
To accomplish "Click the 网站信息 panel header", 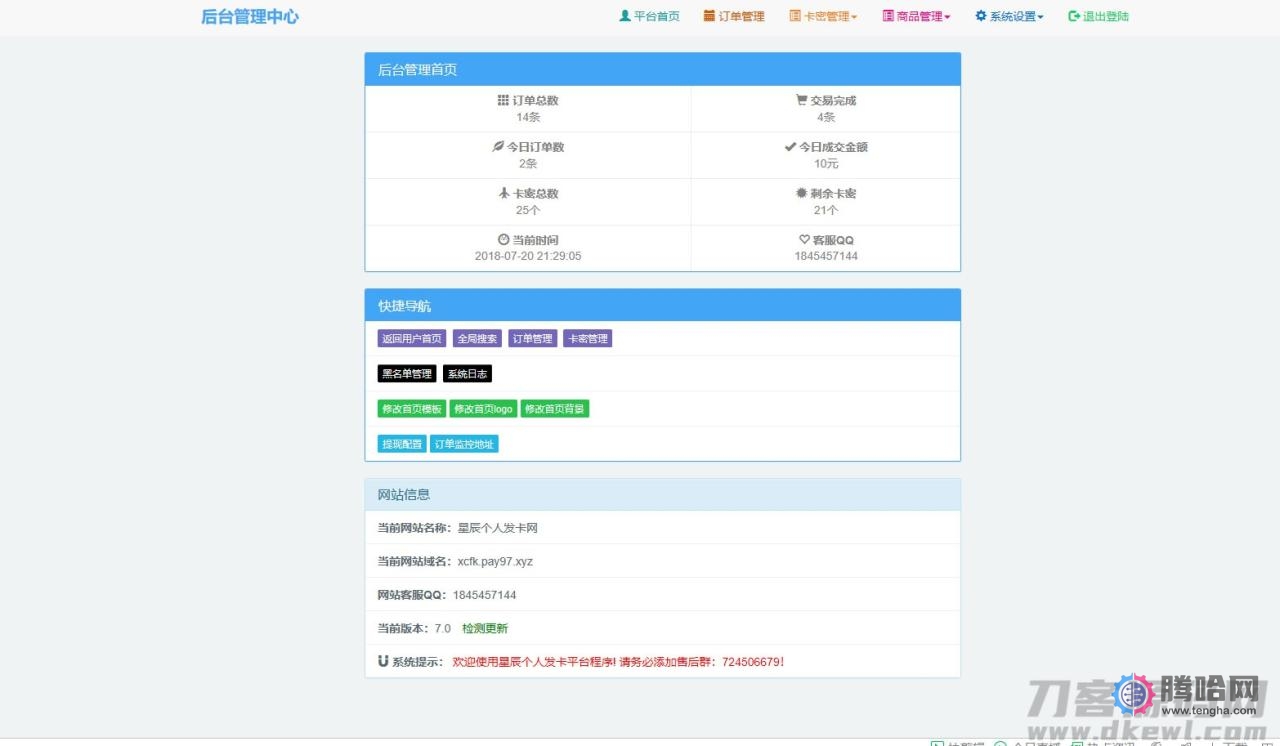I will click(663, 495).
